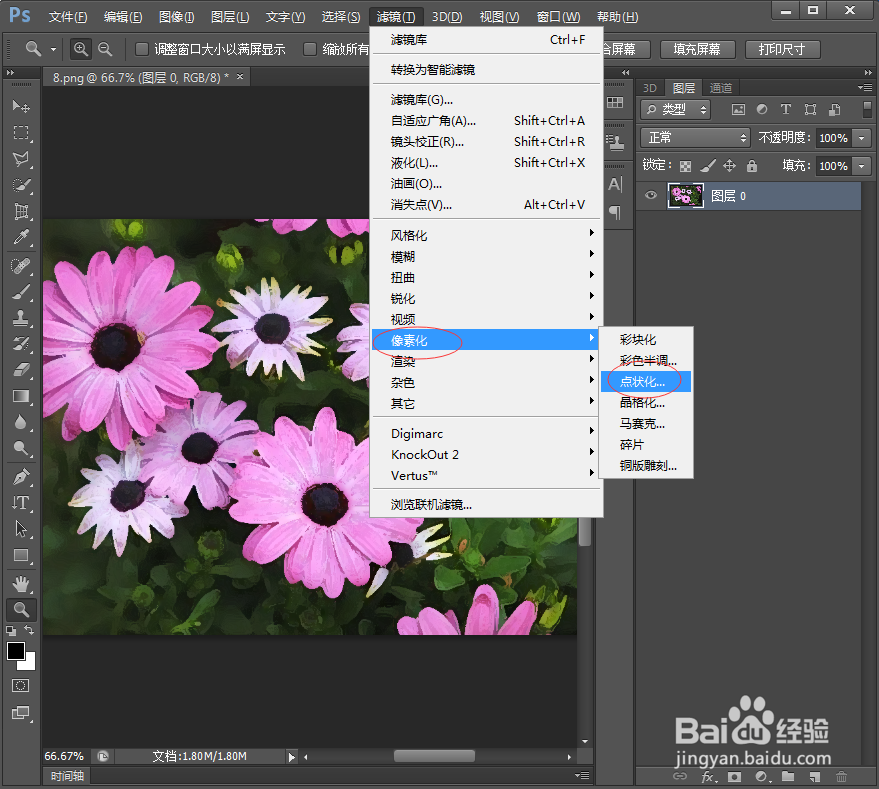Select the Path Selection tool
The width and height of the screenshot is (879, 789).
pos(21,529)
